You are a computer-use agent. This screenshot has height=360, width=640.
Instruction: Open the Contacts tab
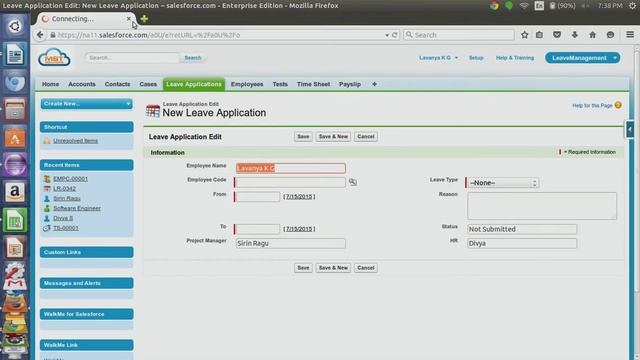point(118,84)
